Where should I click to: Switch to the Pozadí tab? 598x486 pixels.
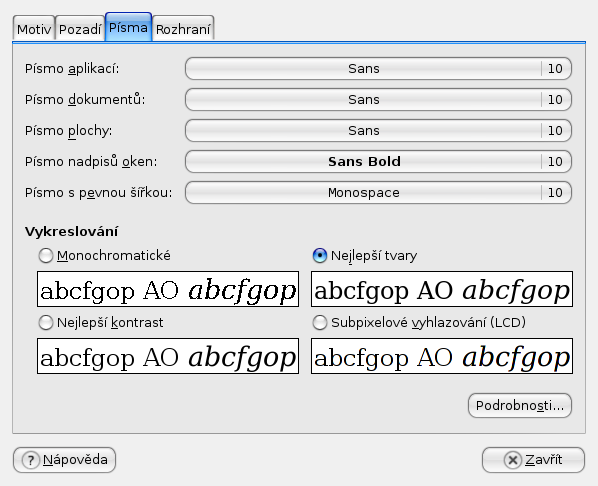tap(80, 28)
